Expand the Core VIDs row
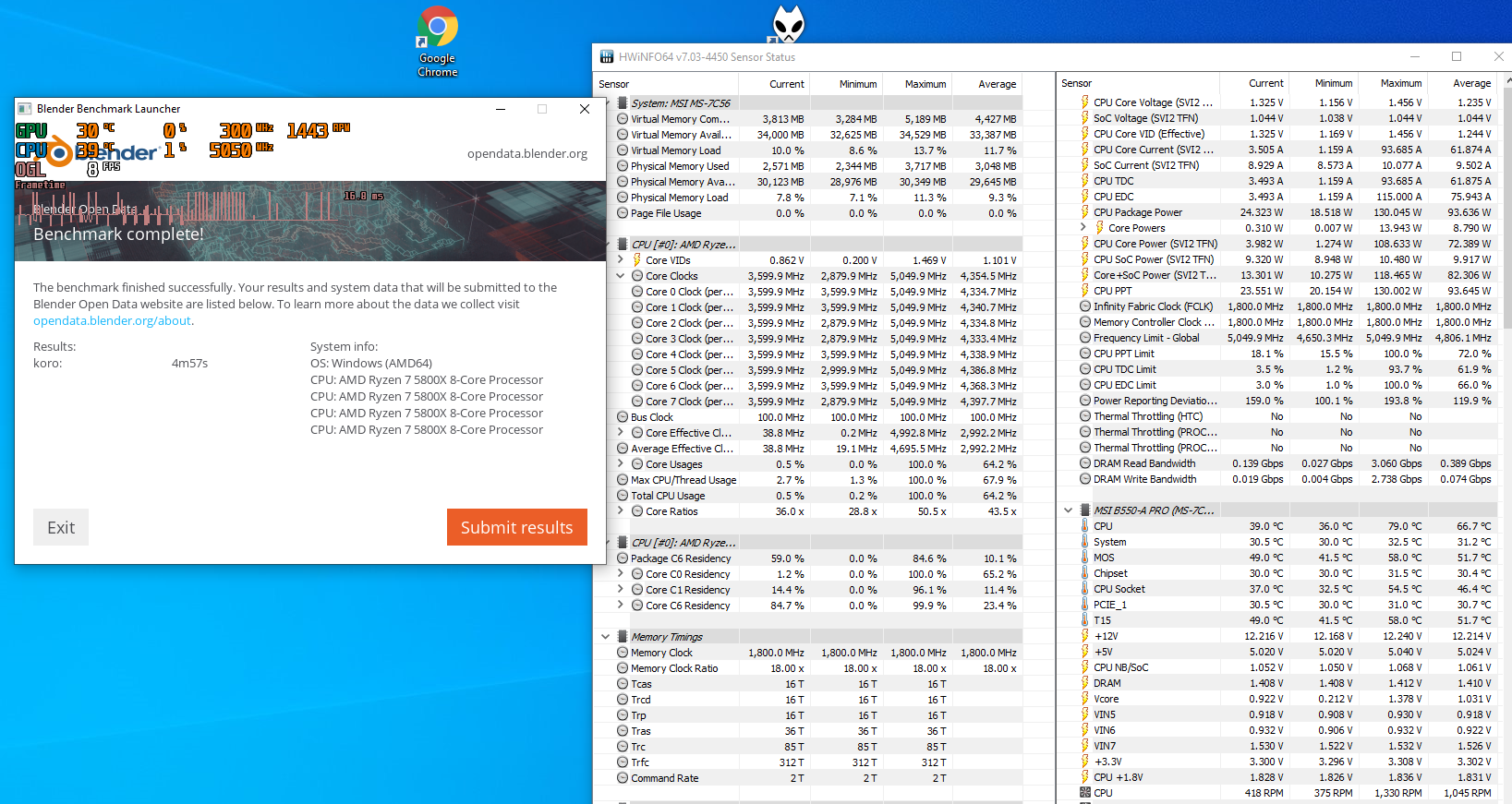This screenshot has width=1512, height=804. point(622,260)
